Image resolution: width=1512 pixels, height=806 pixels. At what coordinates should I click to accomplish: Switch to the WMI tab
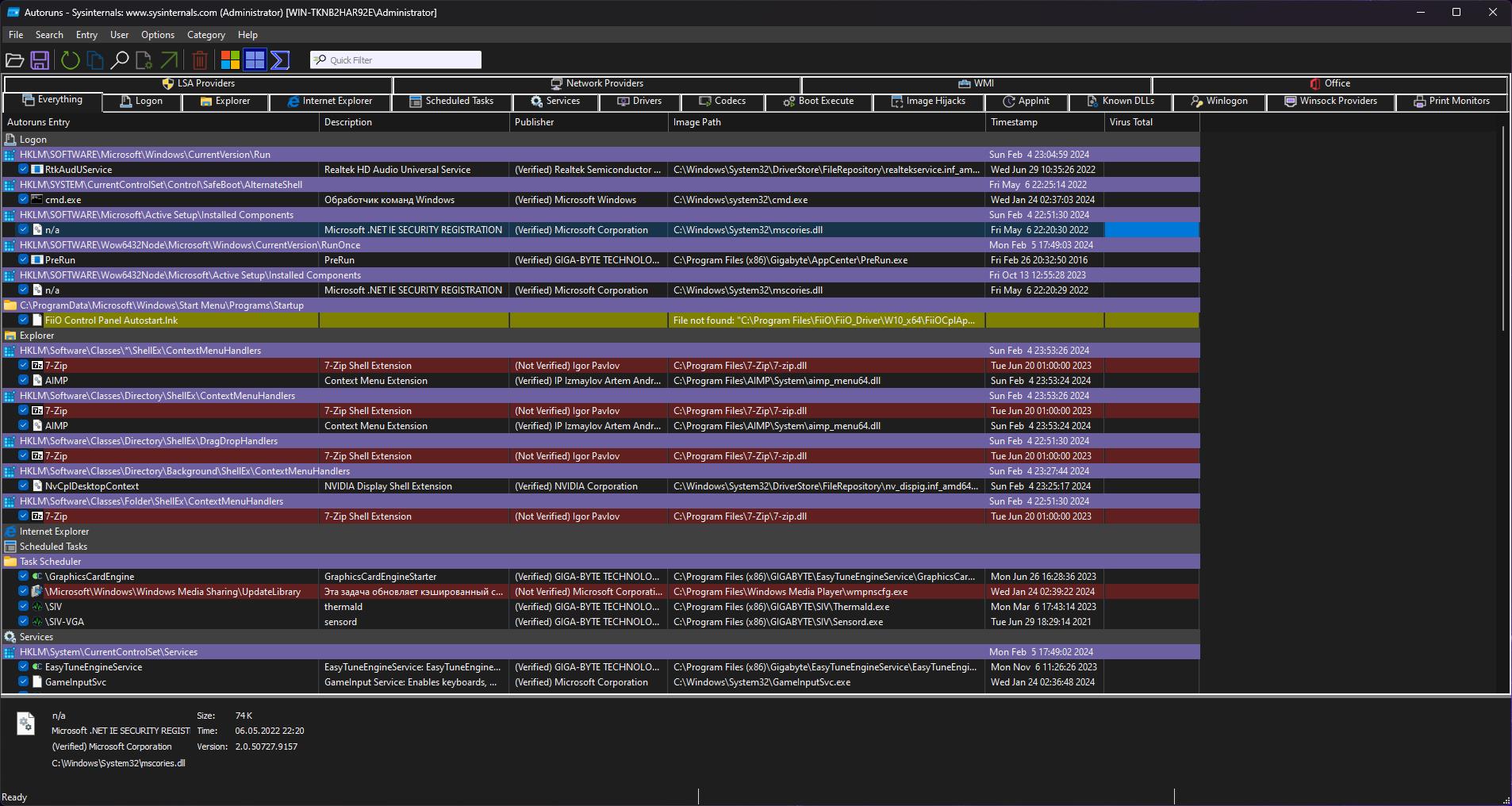[976, 83]
